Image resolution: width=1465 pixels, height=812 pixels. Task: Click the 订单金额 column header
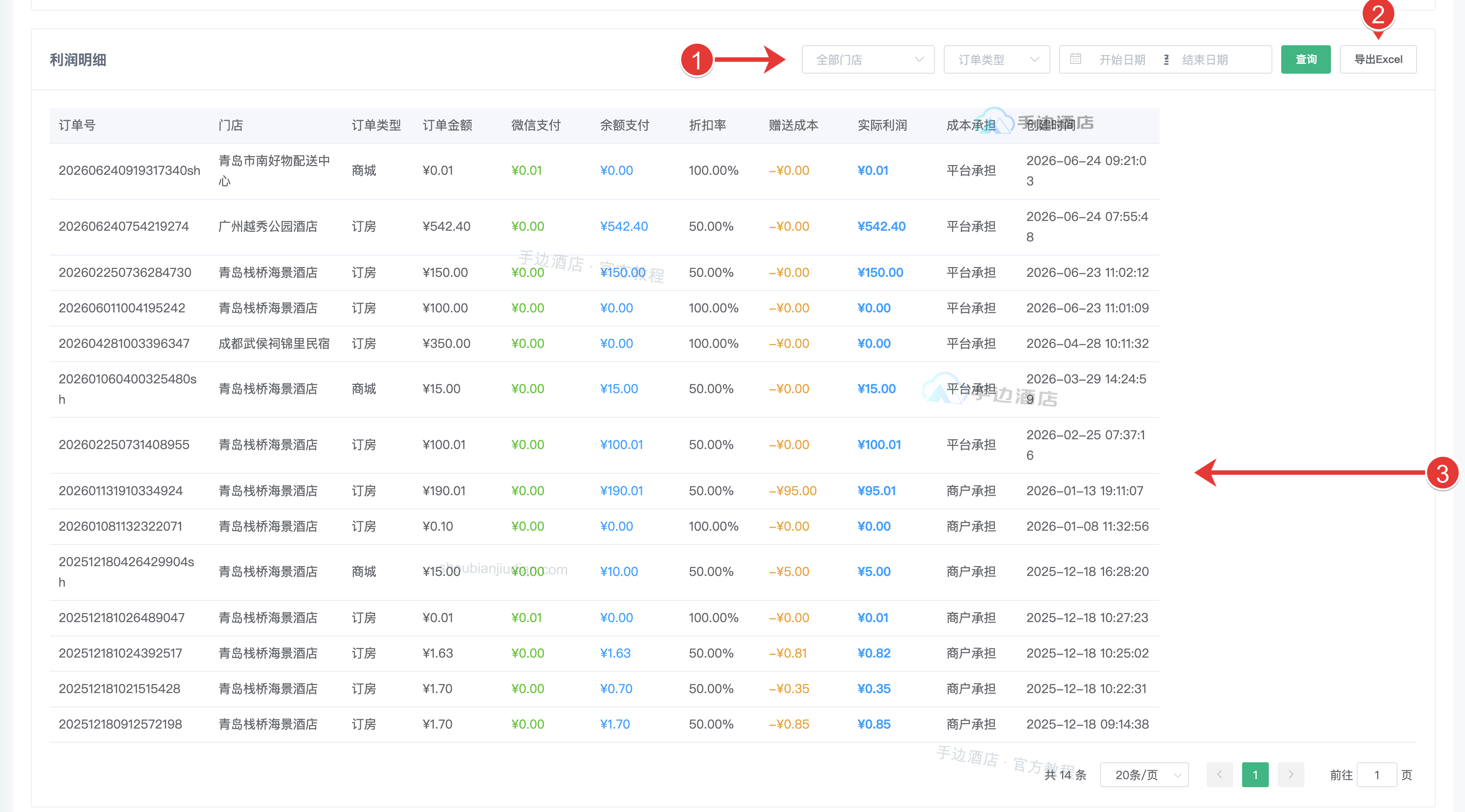click(447, 126)
